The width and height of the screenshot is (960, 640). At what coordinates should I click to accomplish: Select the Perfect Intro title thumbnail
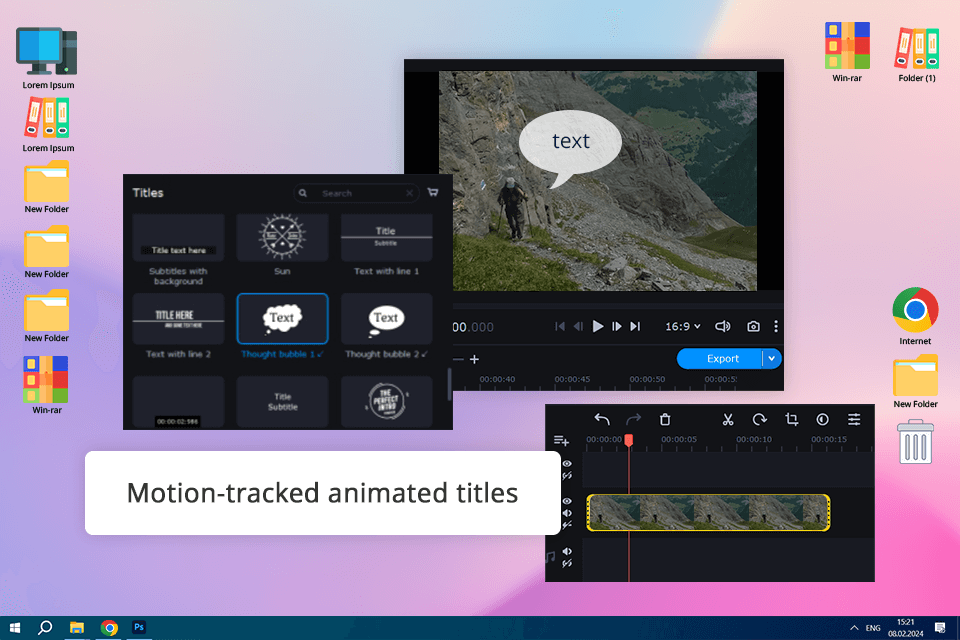click(386, 402)
